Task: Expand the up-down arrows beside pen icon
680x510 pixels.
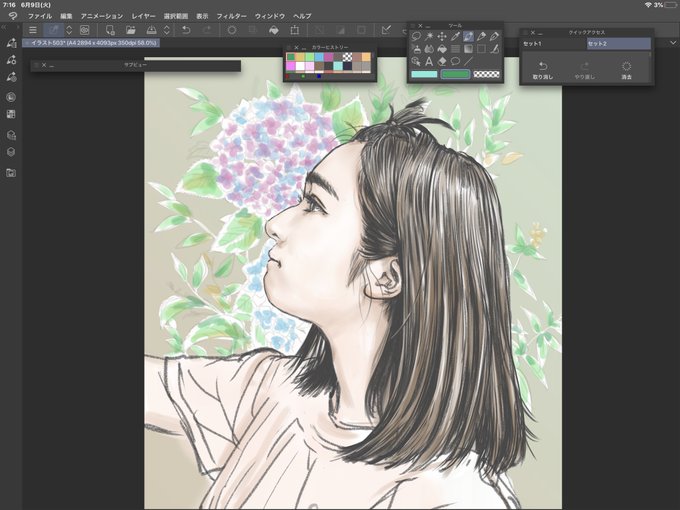Action: point(69,30)
